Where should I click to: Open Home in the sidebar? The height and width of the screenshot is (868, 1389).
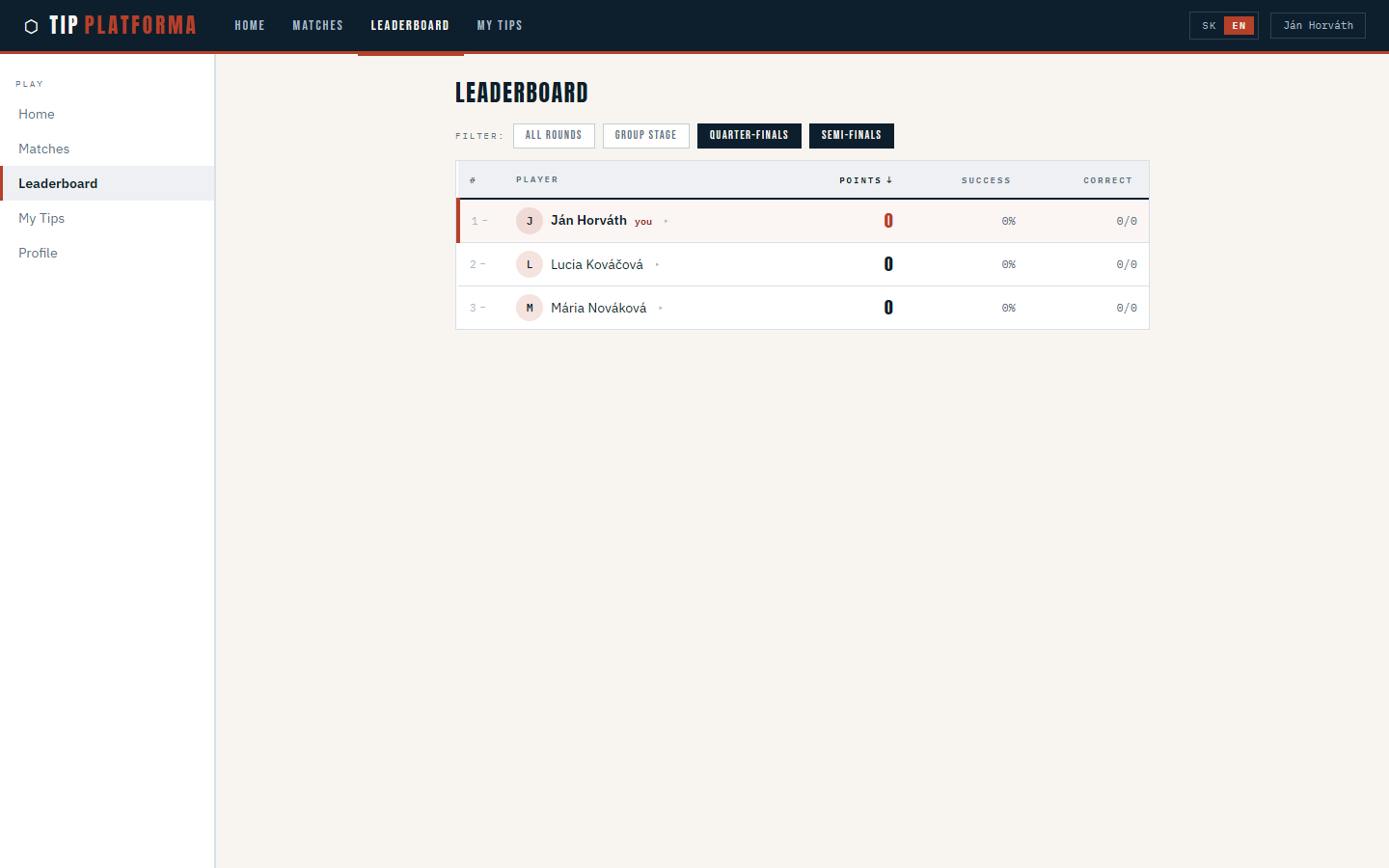click(37, 114)
